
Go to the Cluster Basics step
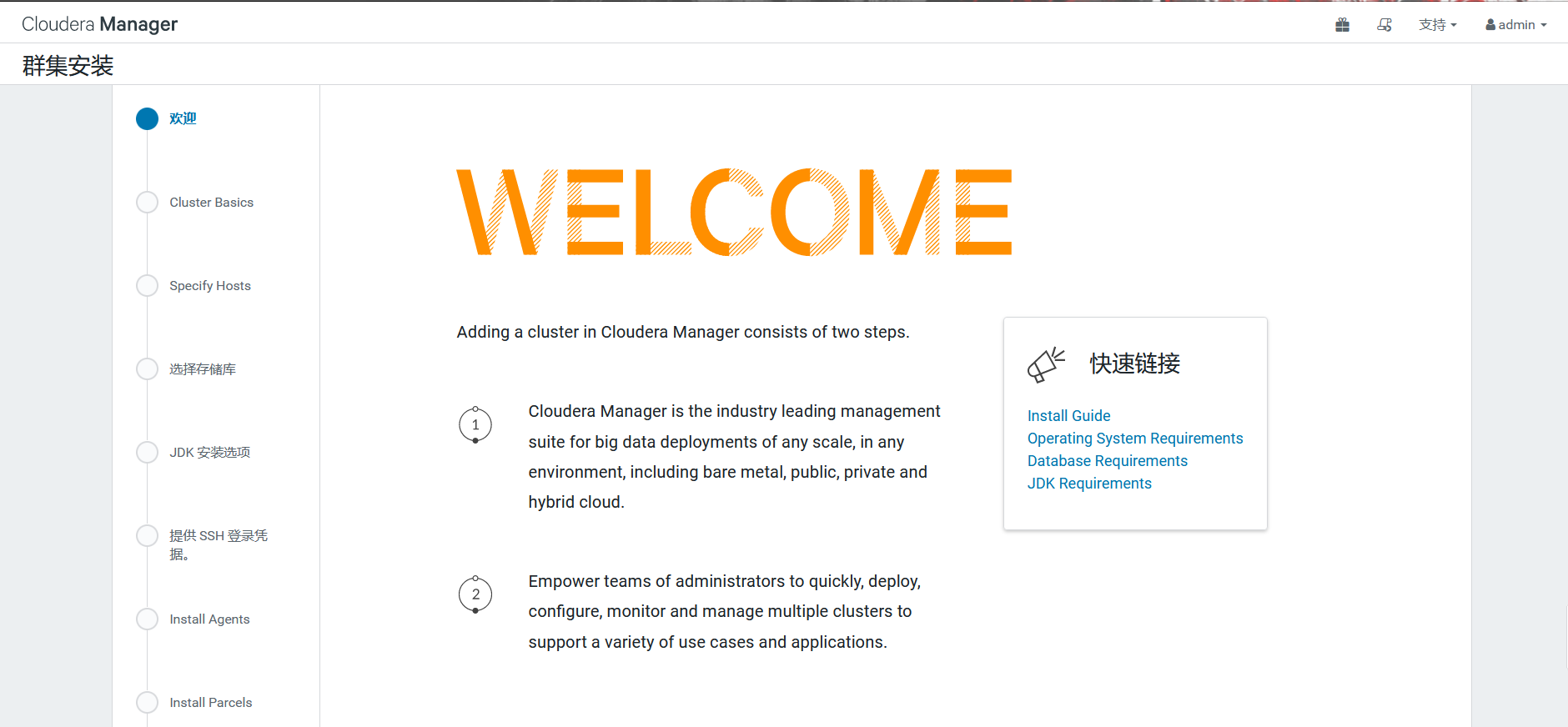point(211,203)
